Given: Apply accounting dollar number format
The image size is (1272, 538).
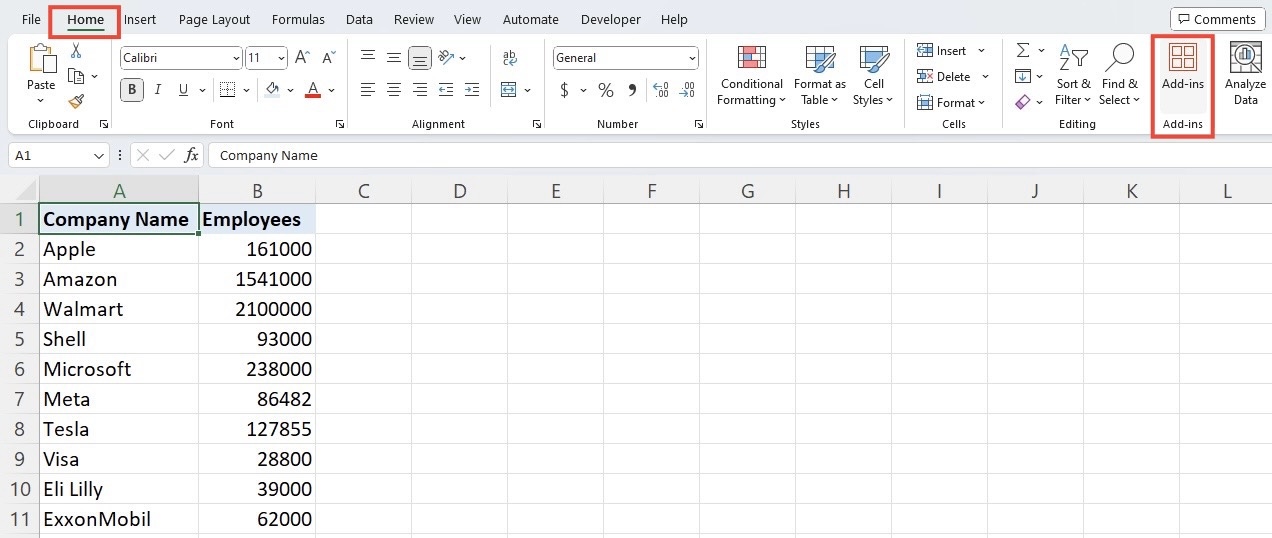Looking at the screenshot, I should tap(564, 90).
